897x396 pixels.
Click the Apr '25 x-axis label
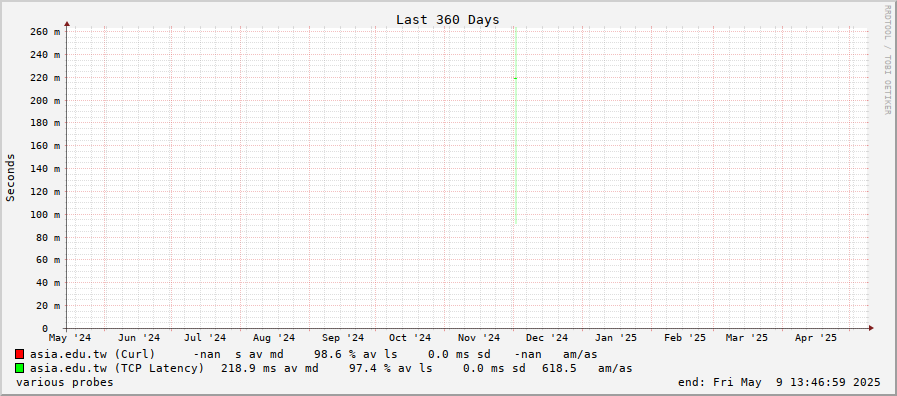point(816,338)
